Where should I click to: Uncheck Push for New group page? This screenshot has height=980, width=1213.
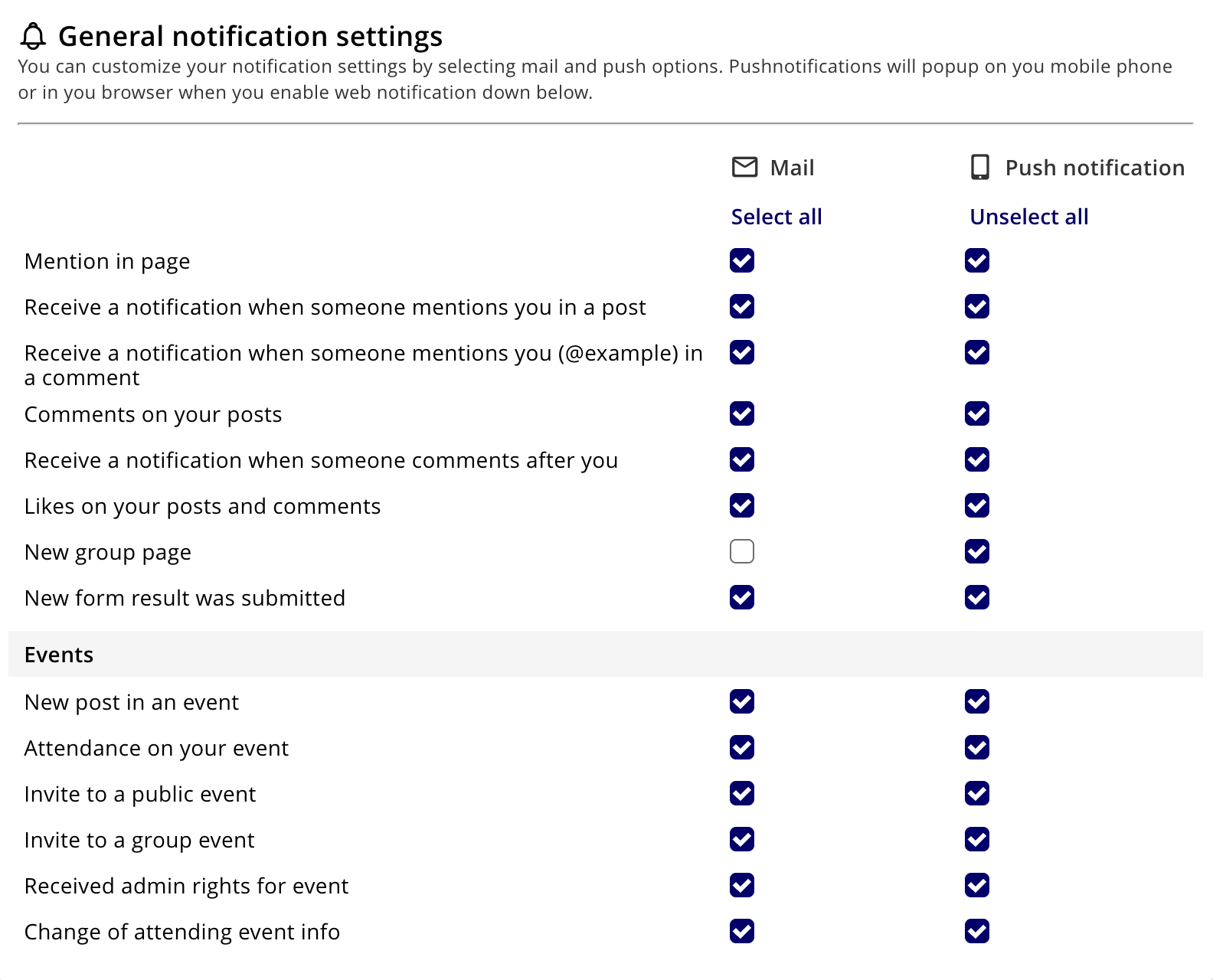click(x=977, y=551)
